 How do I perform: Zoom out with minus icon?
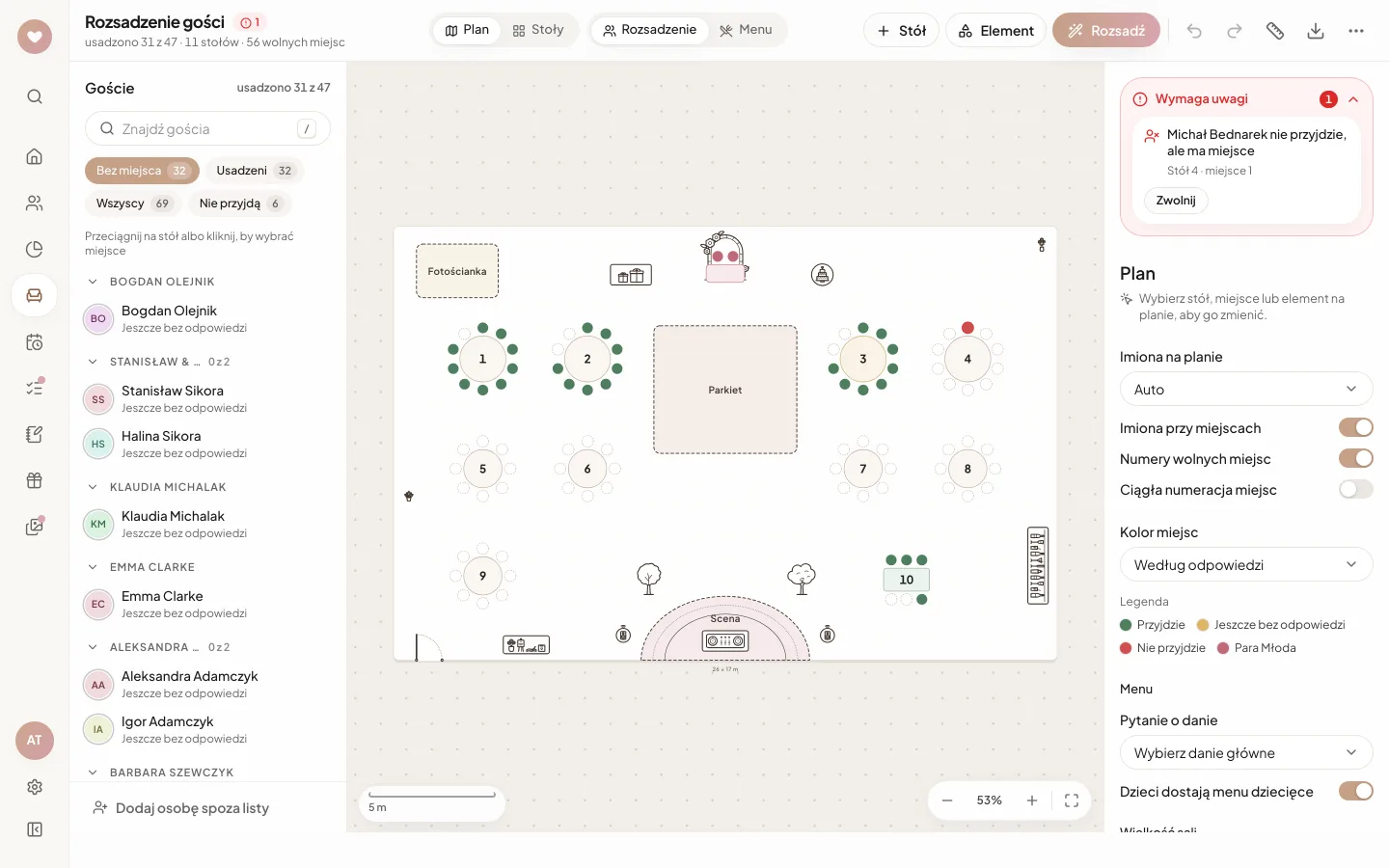click(947, 800)
